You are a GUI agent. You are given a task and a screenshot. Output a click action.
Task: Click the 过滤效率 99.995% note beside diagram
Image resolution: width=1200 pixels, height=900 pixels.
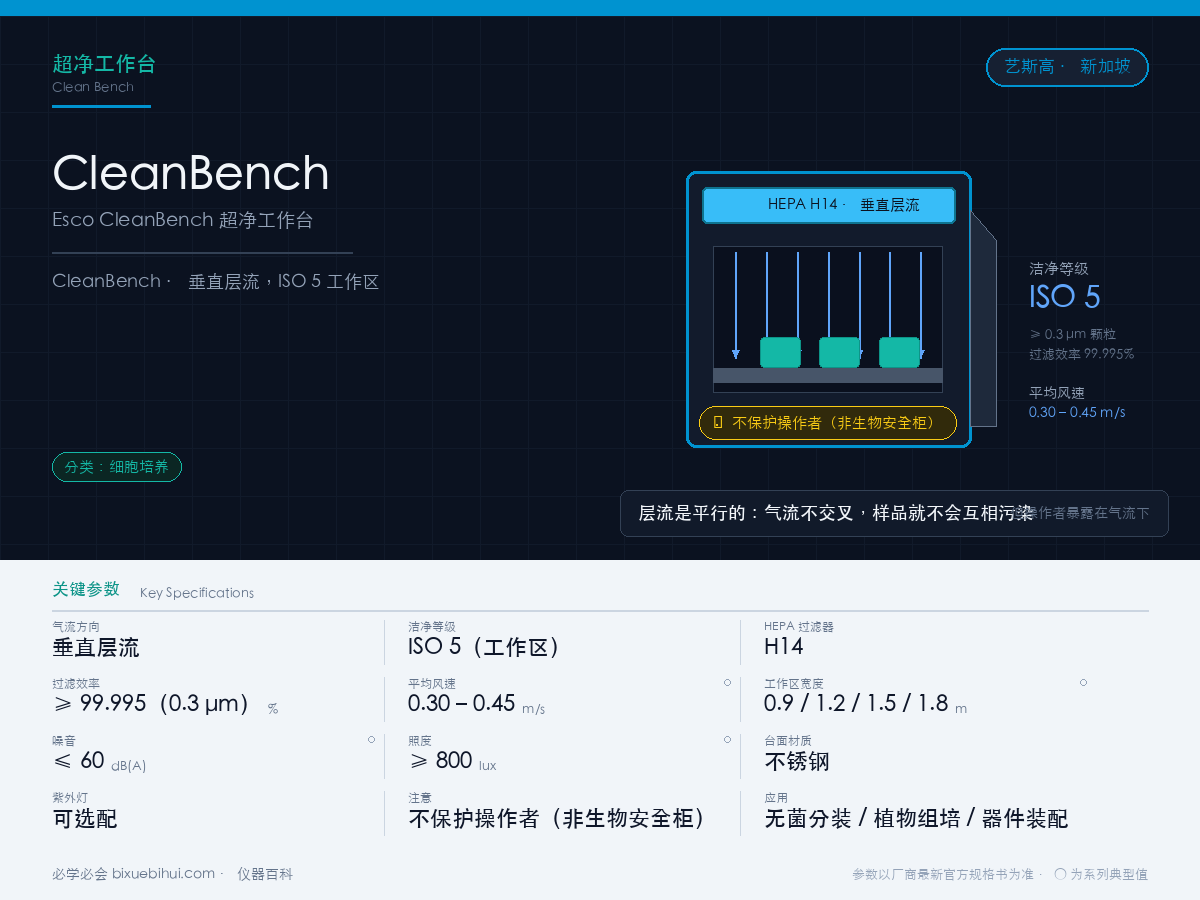[1082, 353]
